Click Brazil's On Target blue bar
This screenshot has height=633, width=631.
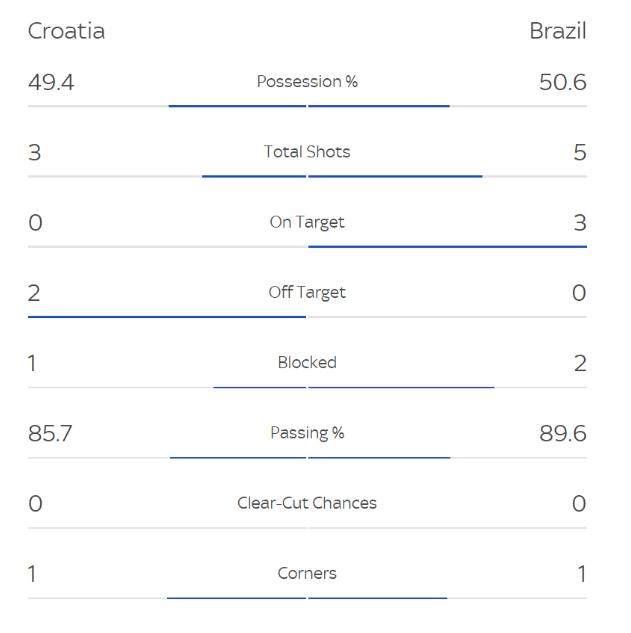pyautogui.click(x=447, y=246)
